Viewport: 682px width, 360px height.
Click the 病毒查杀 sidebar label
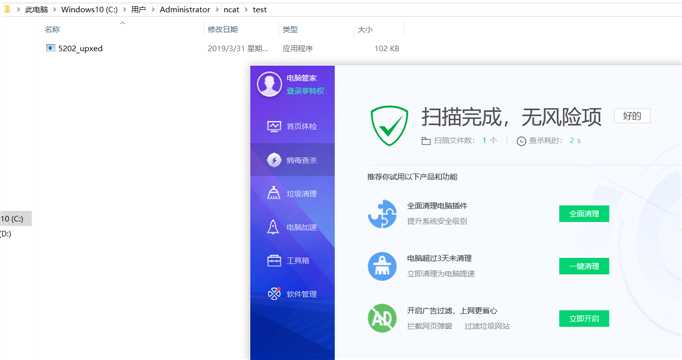[x=301, y=160]
